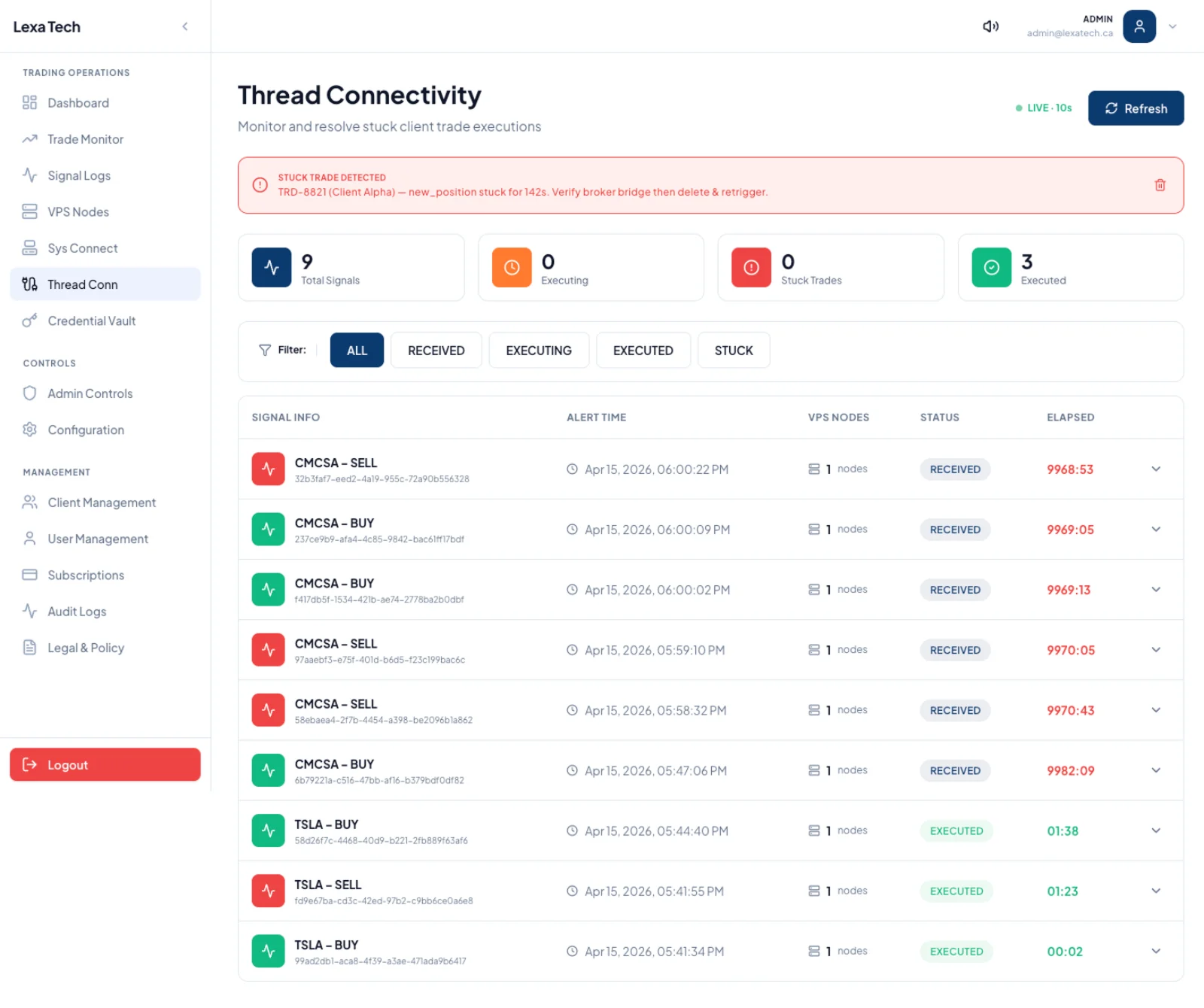This screenshot has width=1204, height=1008.
Task: Collapse the sidebar using the chevron arrow
Action: click(185, 26)
